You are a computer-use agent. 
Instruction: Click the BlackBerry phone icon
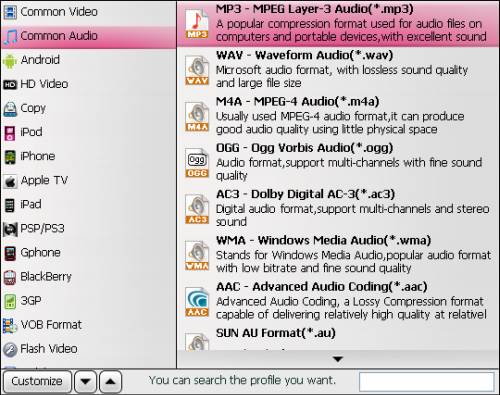10,277
